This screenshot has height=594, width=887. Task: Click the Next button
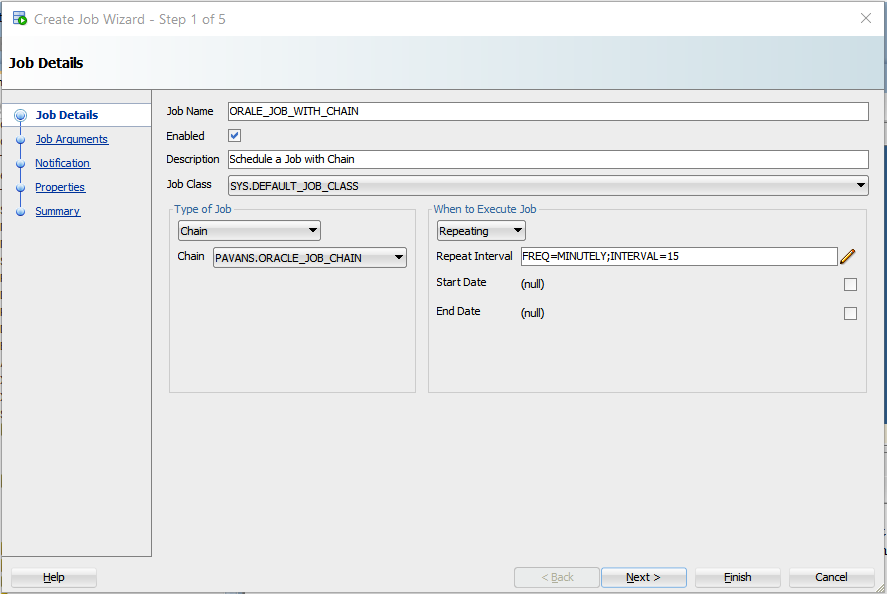[x=644, y=578]
